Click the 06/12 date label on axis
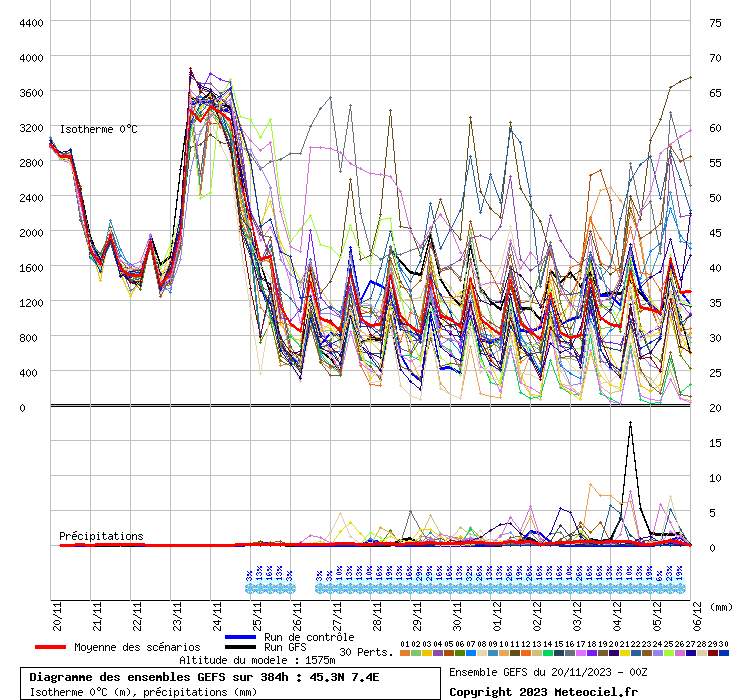 (x=697, y=612)
